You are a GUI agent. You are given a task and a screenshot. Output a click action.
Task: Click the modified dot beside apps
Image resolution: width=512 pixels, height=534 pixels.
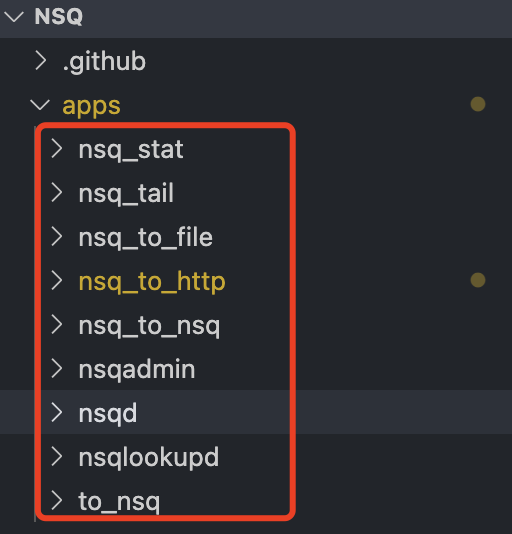click(478, 104)
